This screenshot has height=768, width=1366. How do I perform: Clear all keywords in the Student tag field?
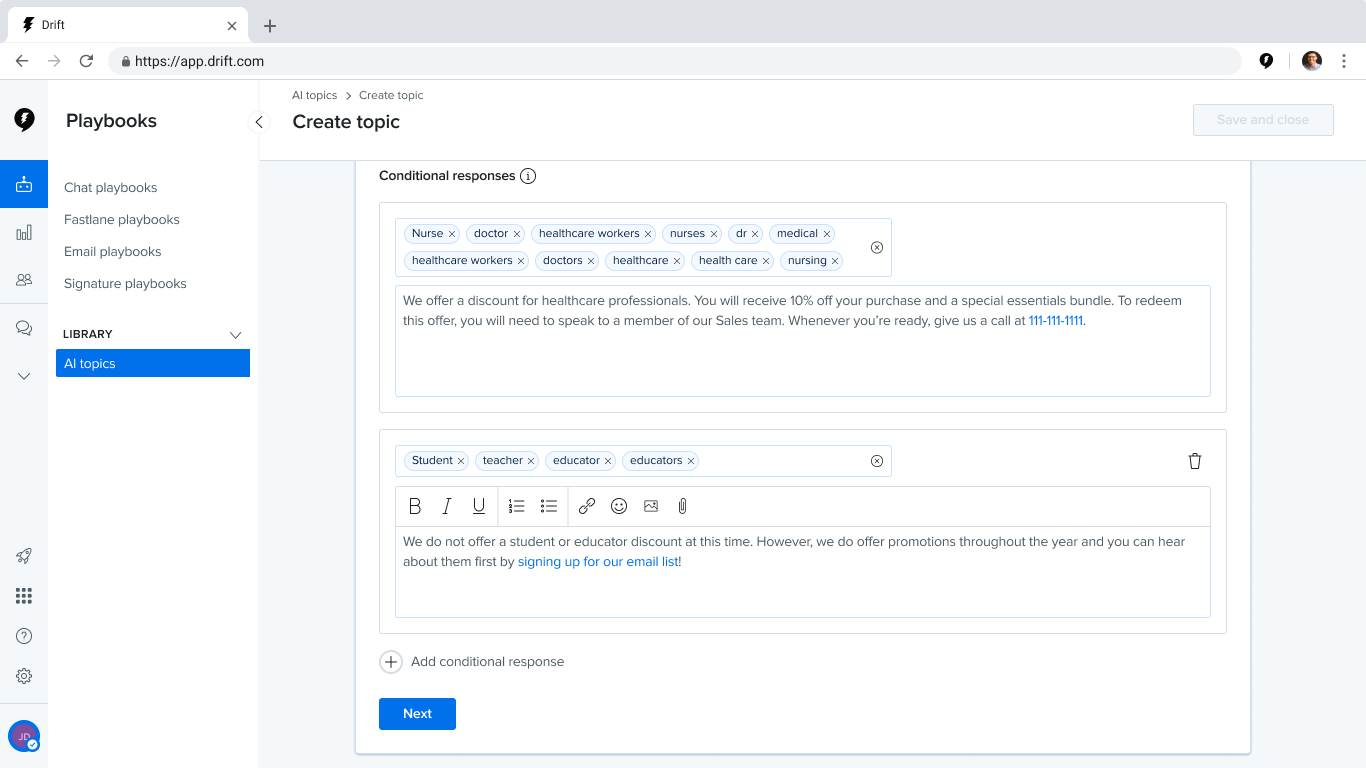(877, 461)
